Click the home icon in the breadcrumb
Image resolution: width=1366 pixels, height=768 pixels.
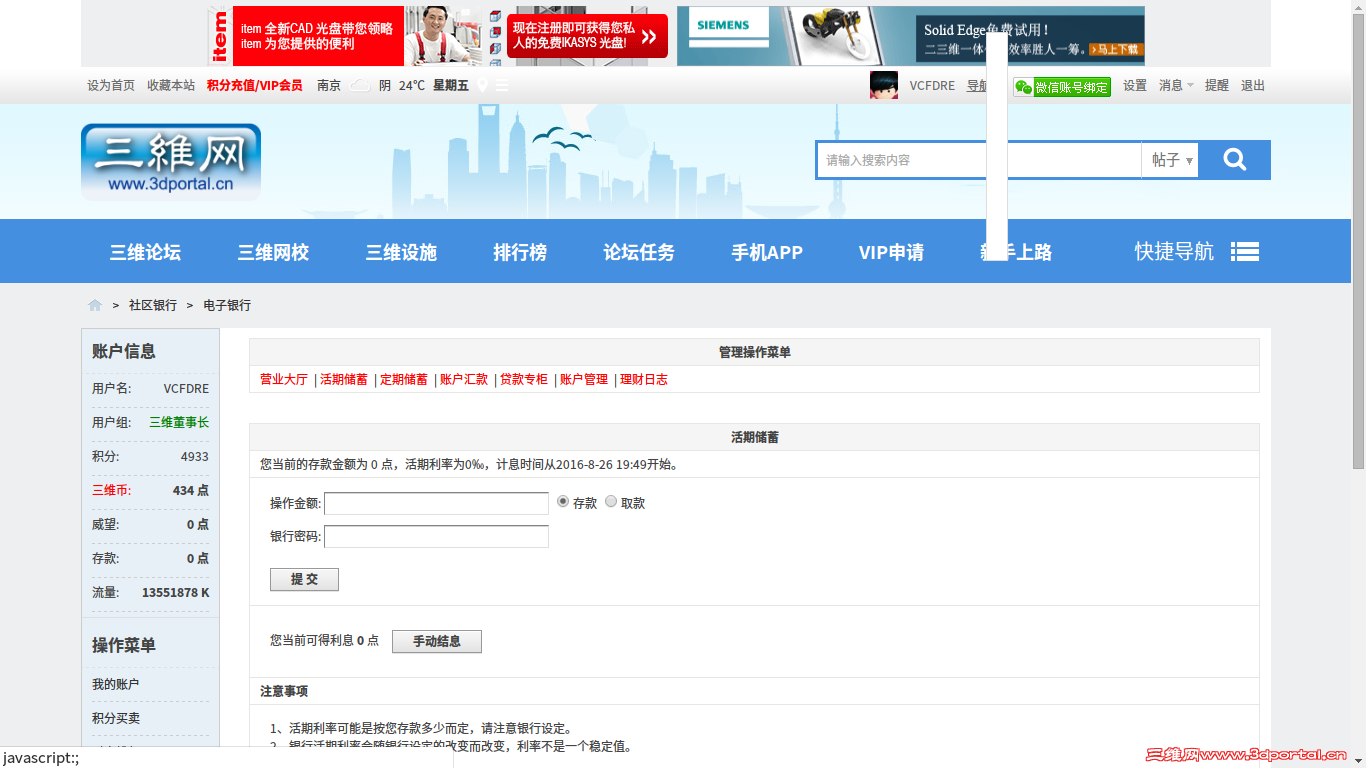coord(95,305)
